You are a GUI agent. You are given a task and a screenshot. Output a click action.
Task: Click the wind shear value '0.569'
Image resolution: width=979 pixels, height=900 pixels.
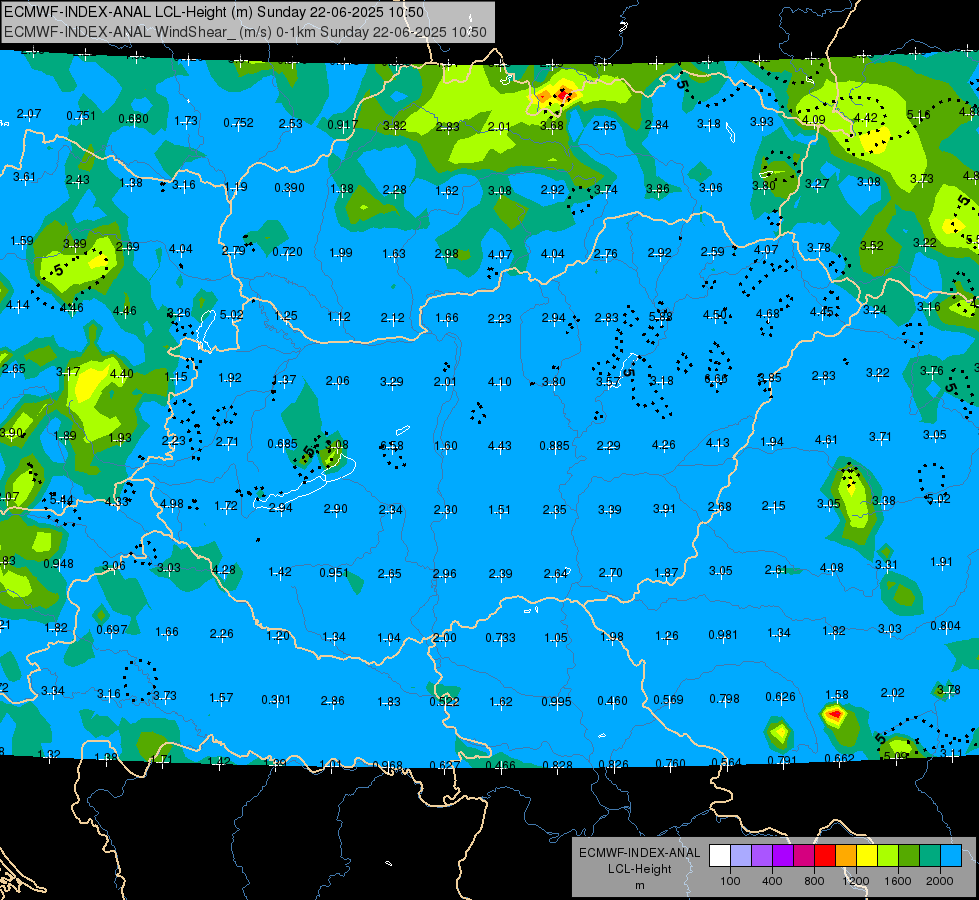[668, 700]
